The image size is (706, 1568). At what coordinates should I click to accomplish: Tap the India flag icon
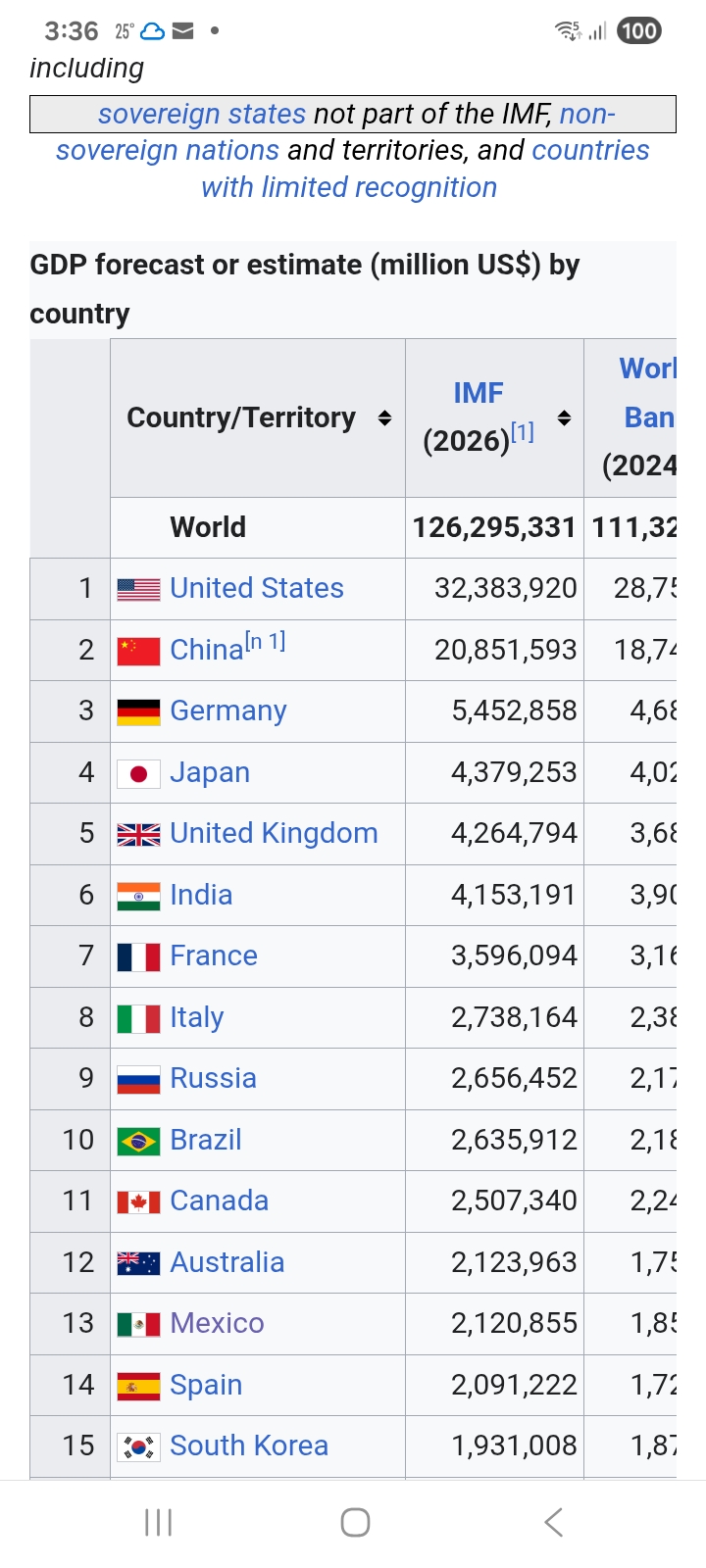coord(138,896)
